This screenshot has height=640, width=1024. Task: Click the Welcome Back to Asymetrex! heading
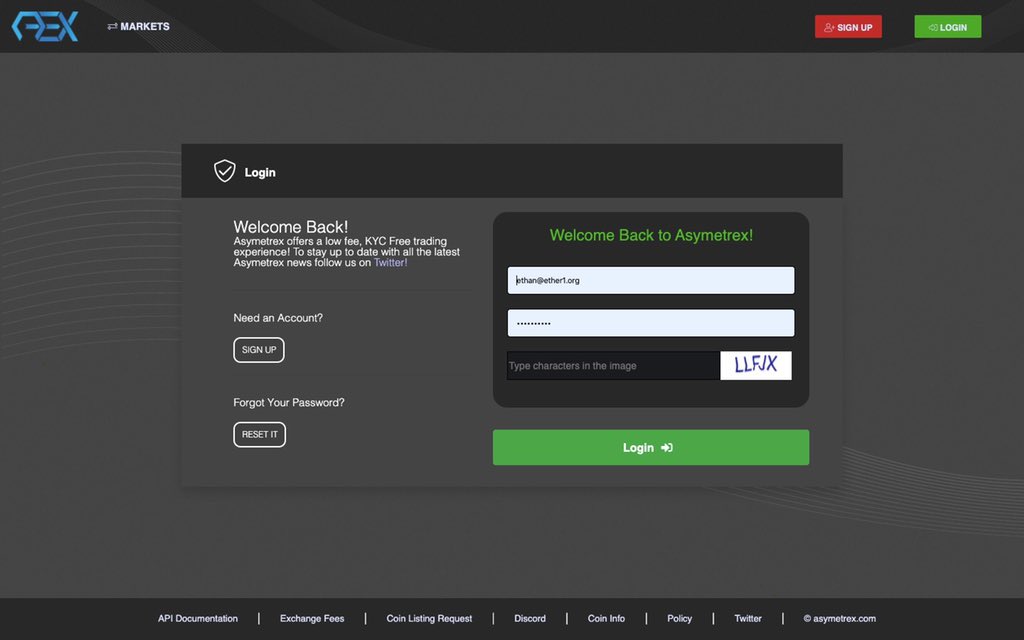(x=651, y=235)
